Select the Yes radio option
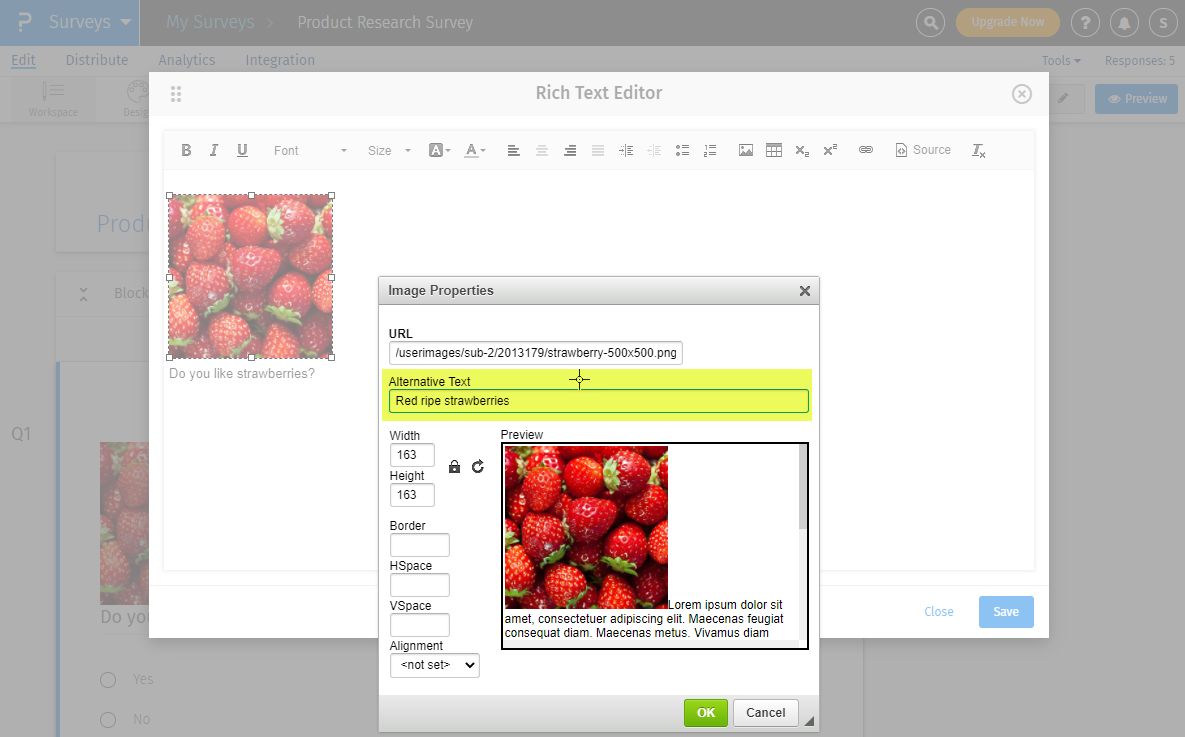Viewport: 1185px width, 737px height. click(x=108, y=680)
